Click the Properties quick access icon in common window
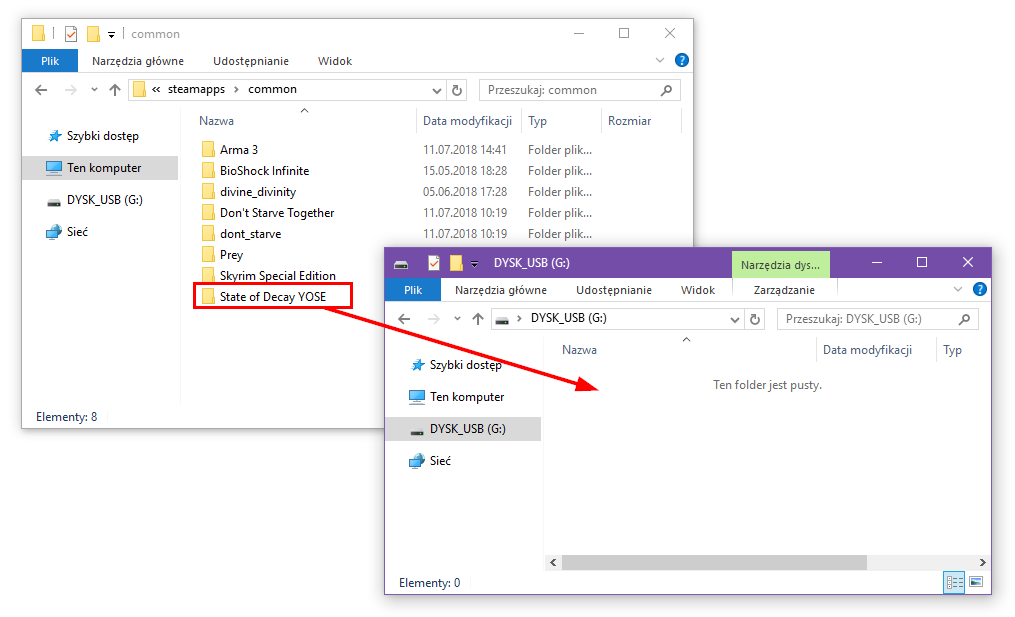Viewport: 1015px width, 617px height. (x=71, y=34)
